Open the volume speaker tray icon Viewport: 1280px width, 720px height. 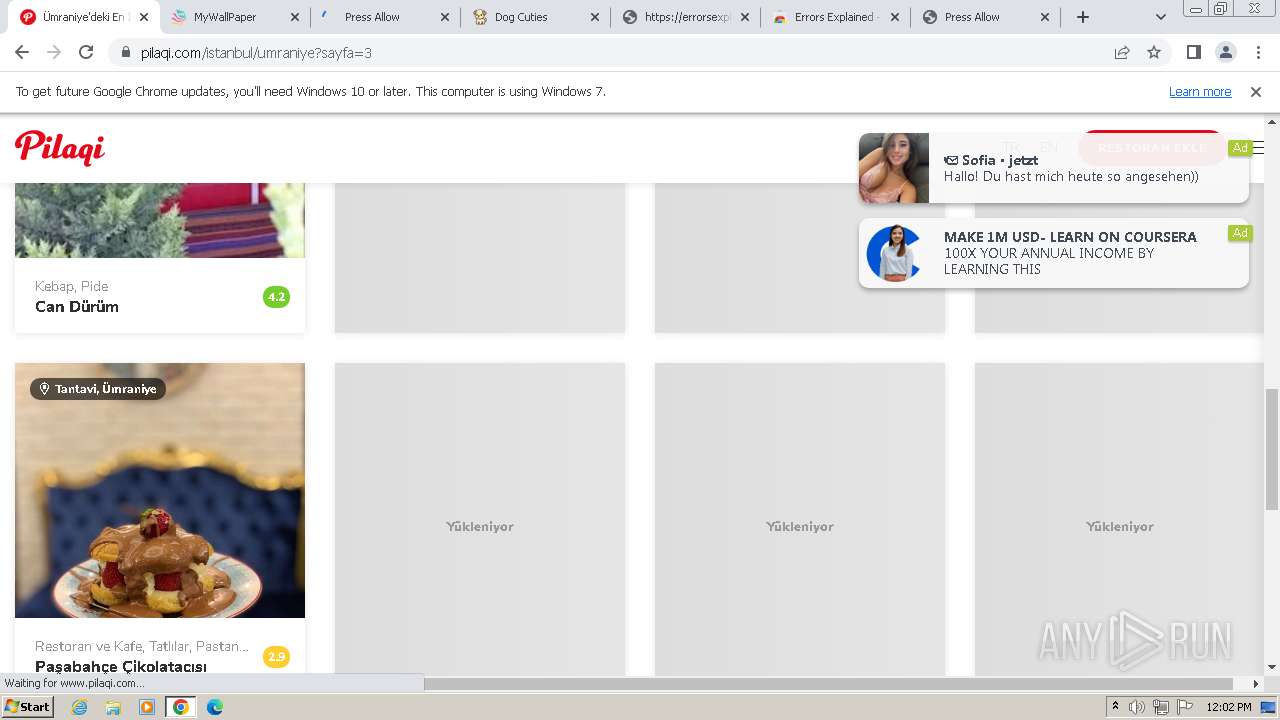(x=1137, y=707)
